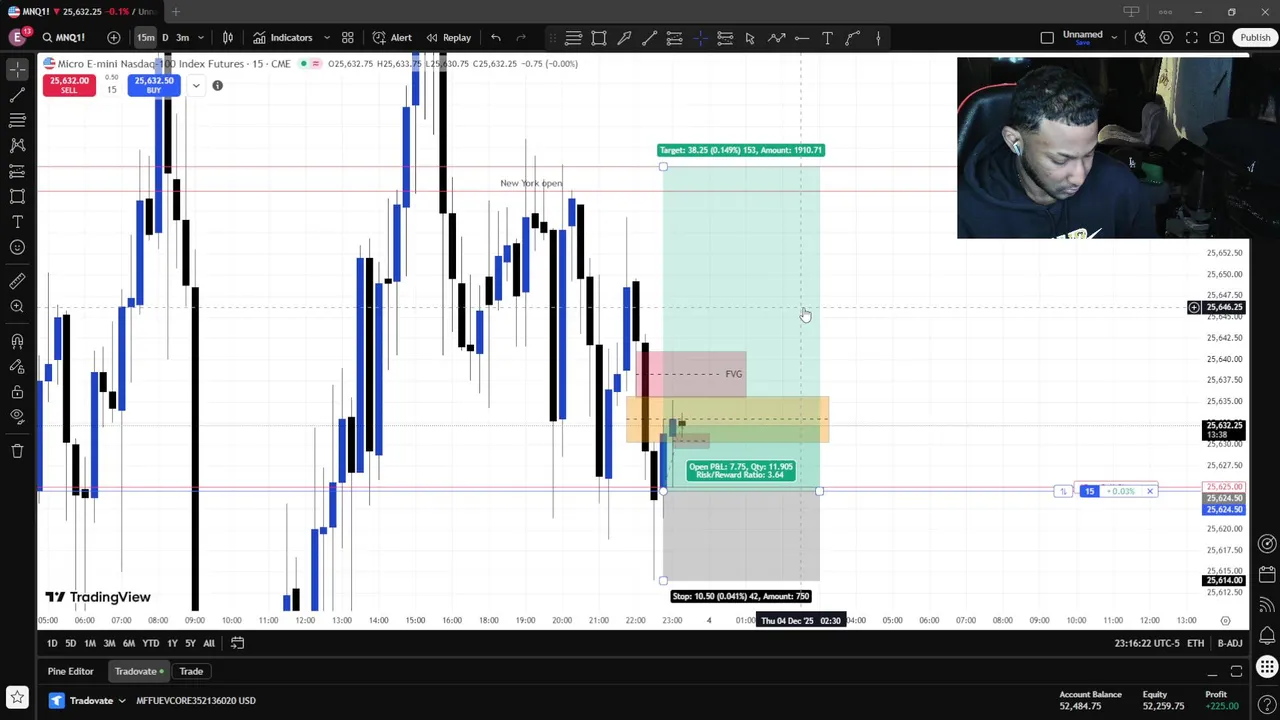
Task: Click the compare or add symbol plus icon
Action: tap(114, 37)
